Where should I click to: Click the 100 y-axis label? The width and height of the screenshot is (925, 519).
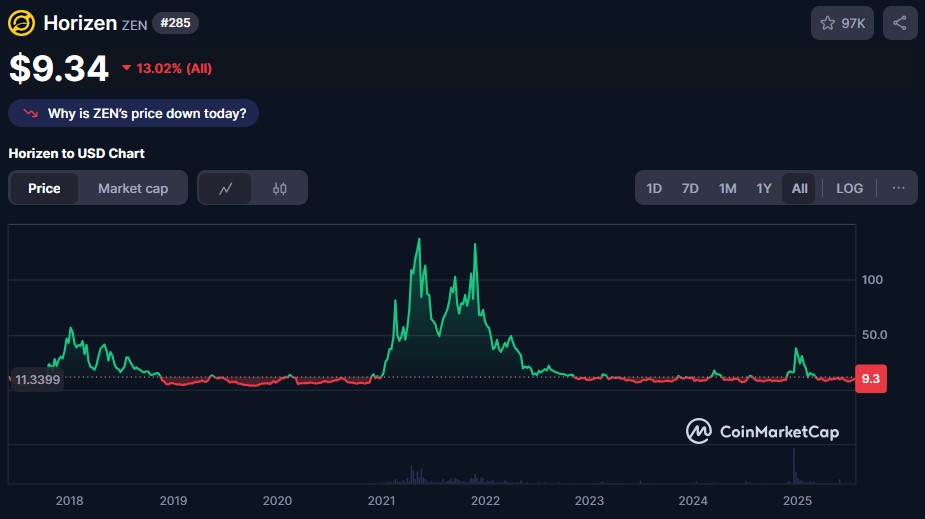point(872,280)
